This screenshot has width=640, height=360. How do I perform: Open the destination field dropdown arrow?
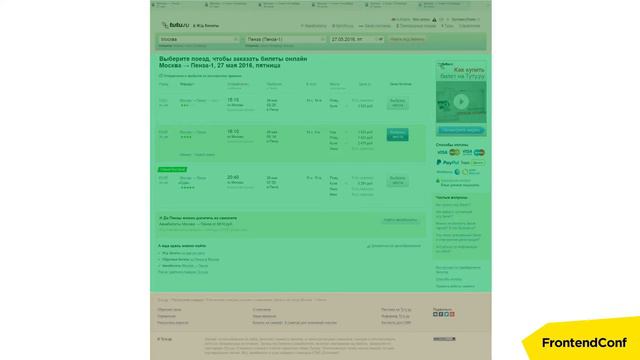[322, 39]
